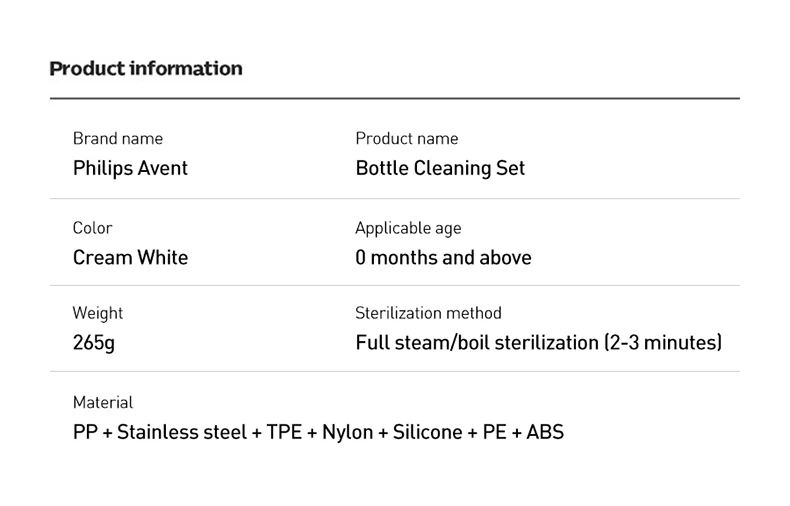Image resolution: width=790 pixels, height=506 pixels.
Task: Click TPE in the material list
Action: coord(284,433)
